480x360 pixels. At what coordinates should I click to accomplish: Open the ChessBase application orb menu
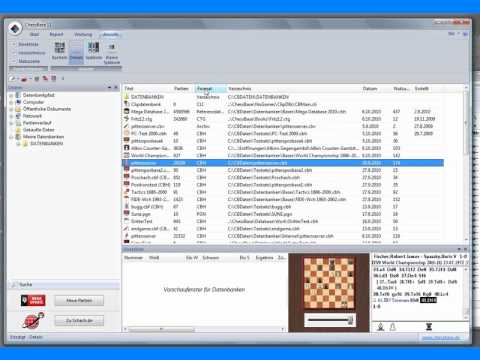[15, 29]
